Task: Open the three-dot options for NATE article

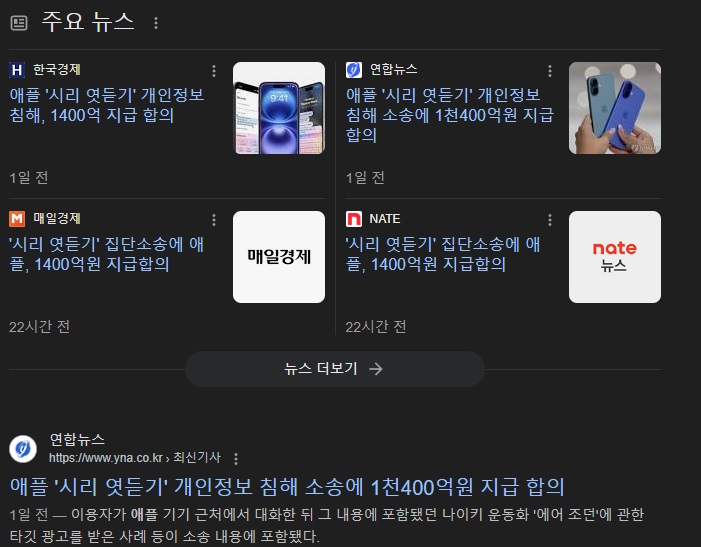Action: click(x=550, y=220)
